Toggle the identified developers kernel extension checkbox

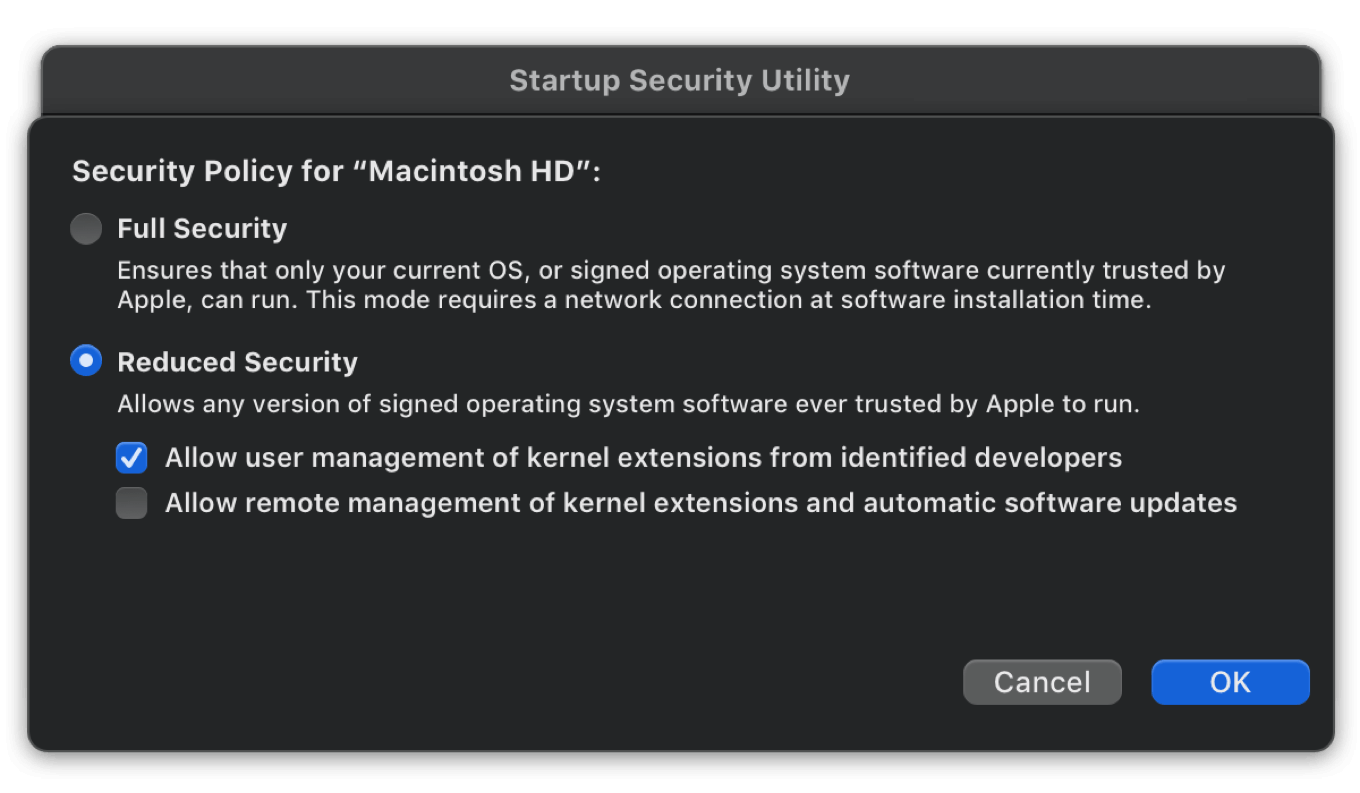click(x=131, y=457)
